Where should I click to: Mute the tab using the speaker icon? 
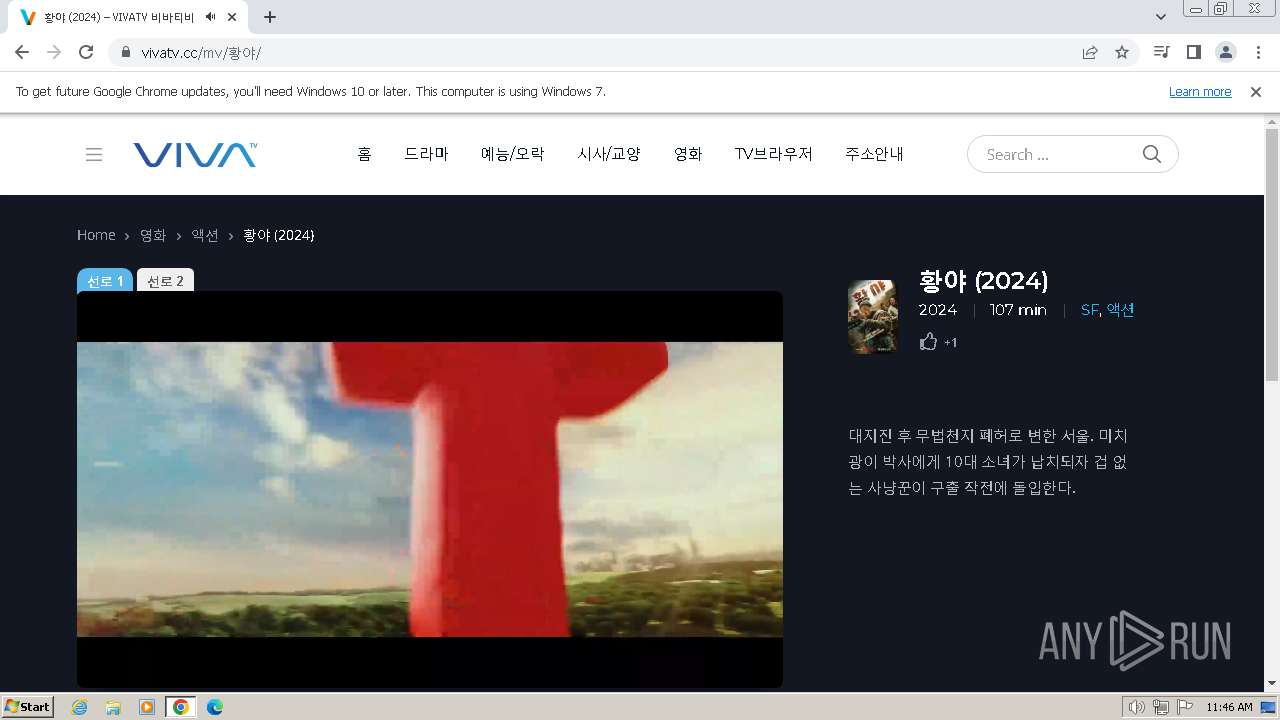(x=210, y=17)
